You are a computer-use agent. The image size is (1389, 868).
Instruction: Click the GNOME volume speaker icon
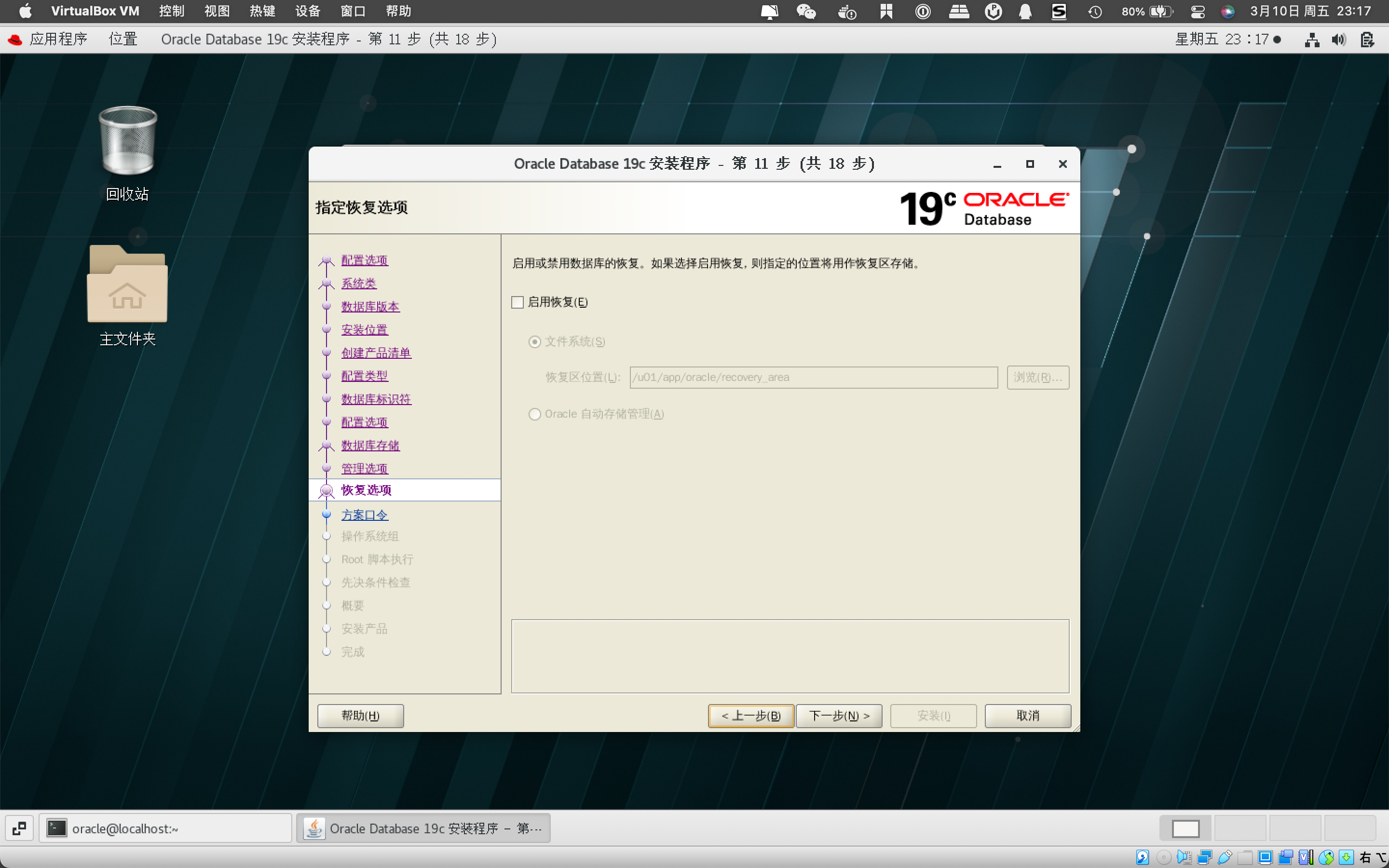click(1338, 40)
